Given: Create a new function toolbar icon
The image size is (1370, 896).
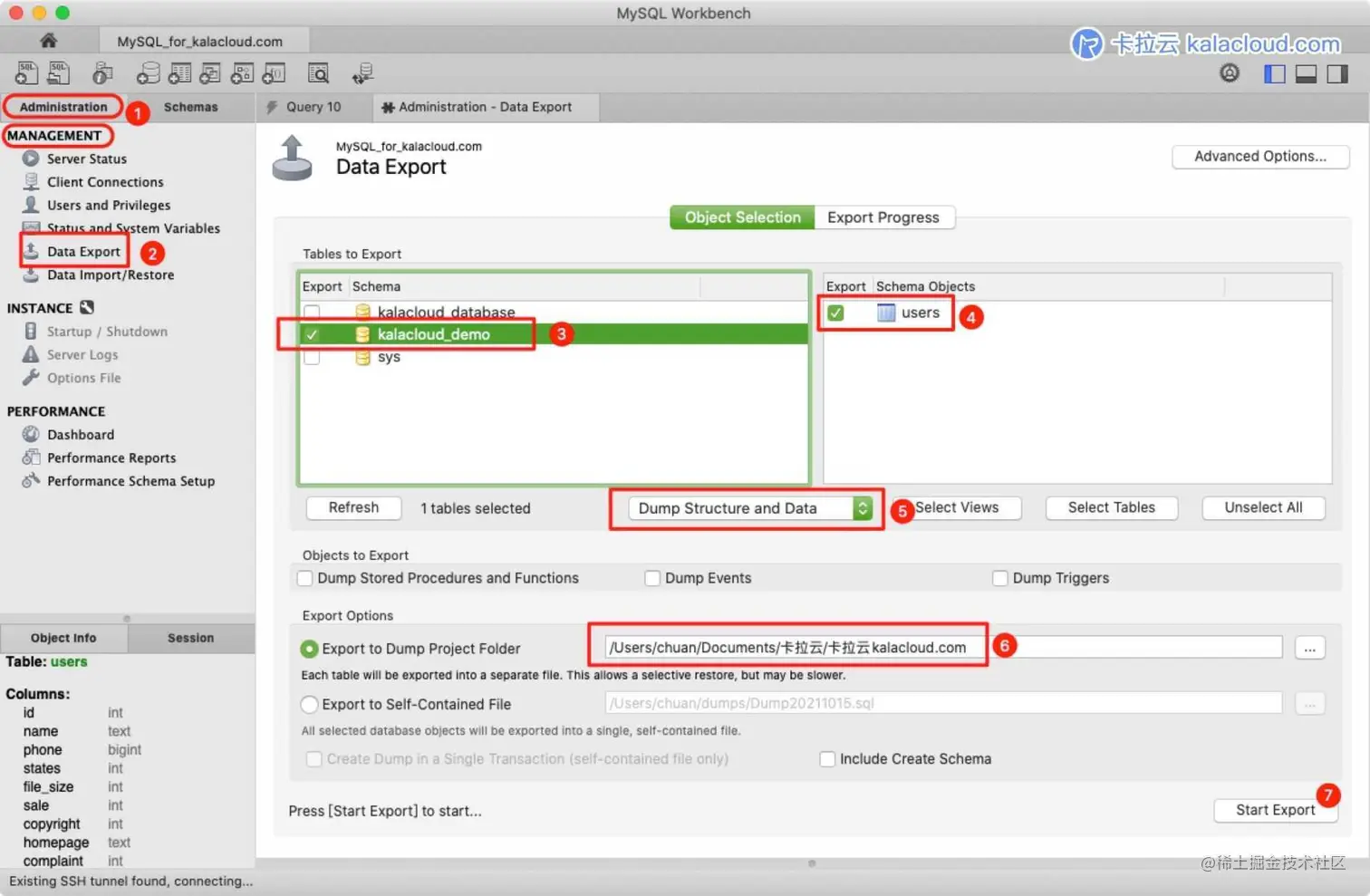Looking at the screenshot, I should (x=274, y=73).
